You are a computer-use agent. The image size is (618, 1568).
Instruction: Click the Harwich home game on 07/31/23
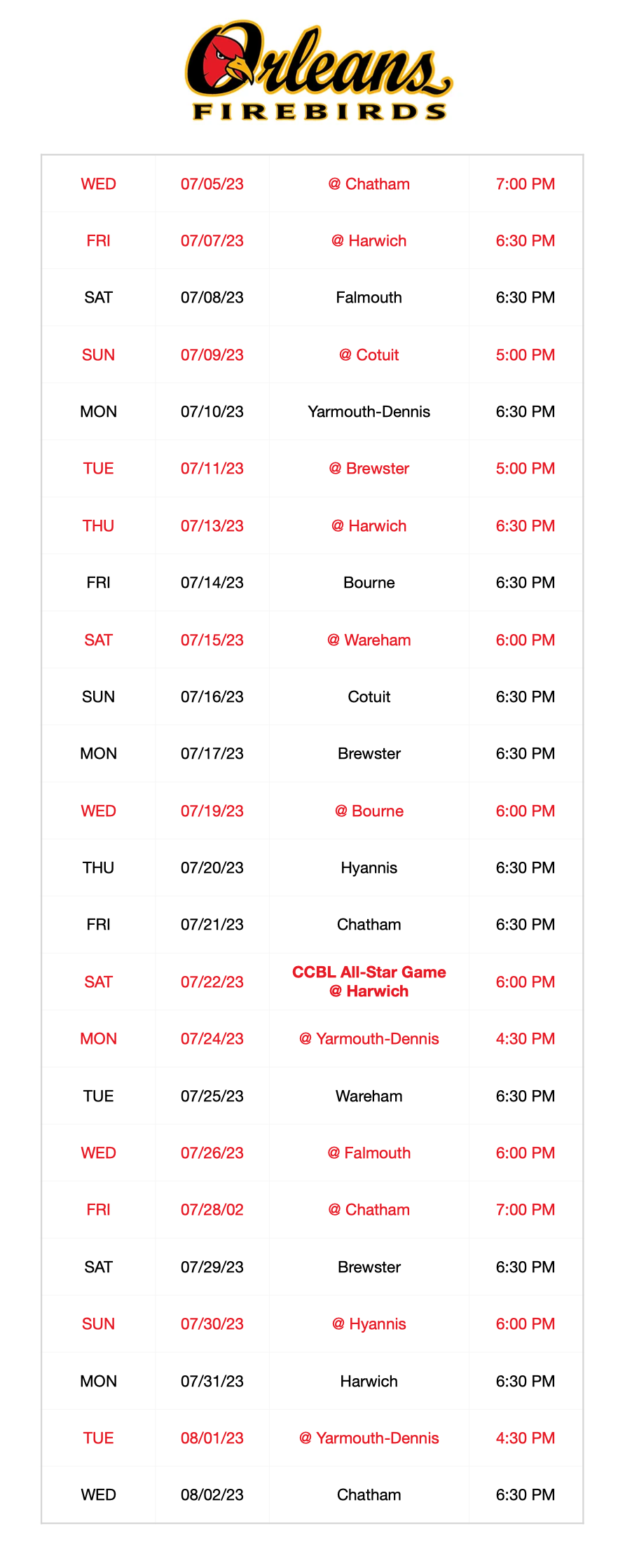point(313,1381)
